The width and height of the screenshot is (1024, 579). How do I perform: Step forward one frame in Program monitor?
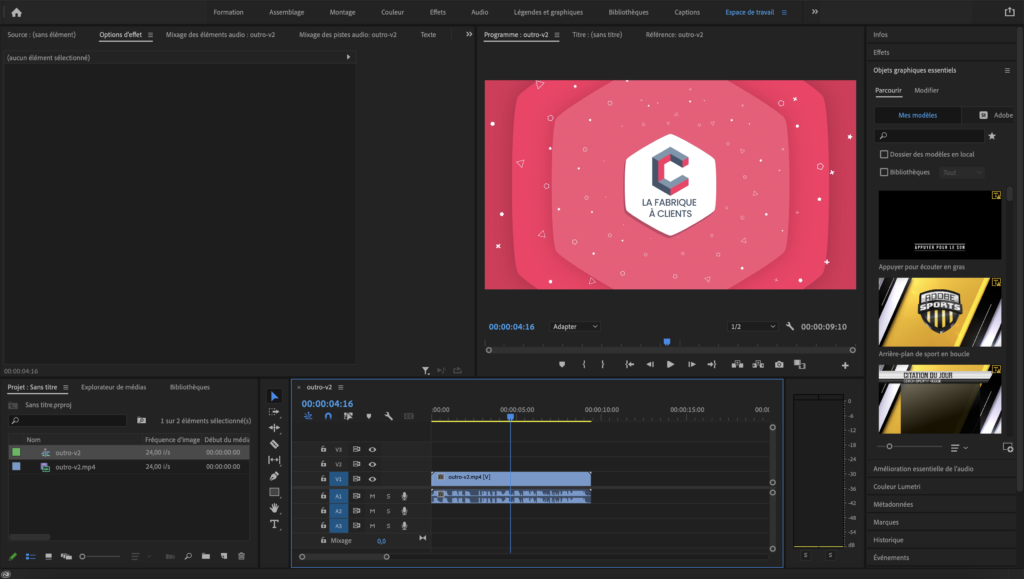(x=691, y=364)
